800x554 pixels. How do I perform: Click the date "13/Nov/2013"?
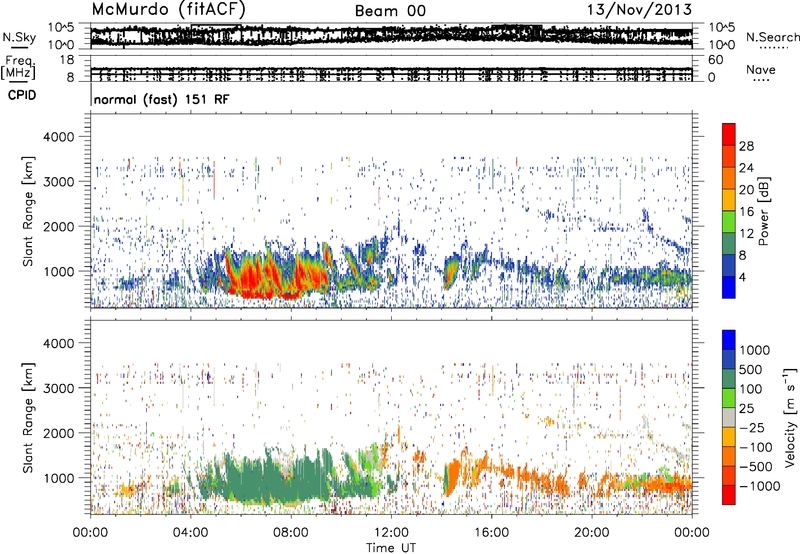coord(639,10)
